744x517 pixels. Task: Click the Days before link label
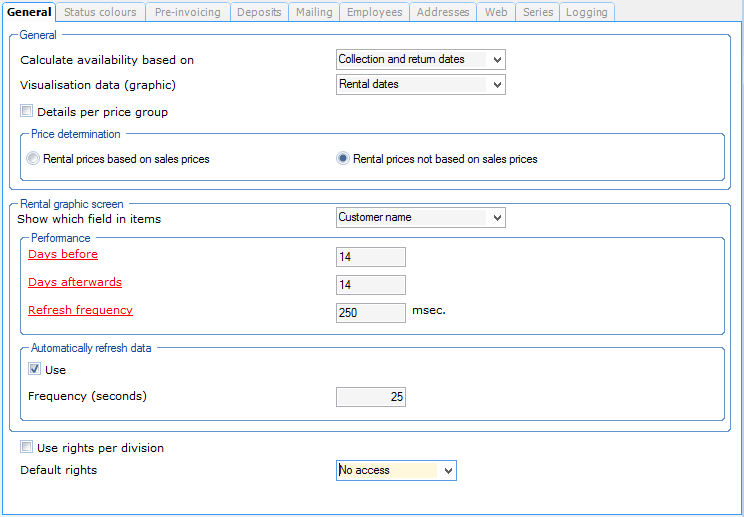click(63, 254)
